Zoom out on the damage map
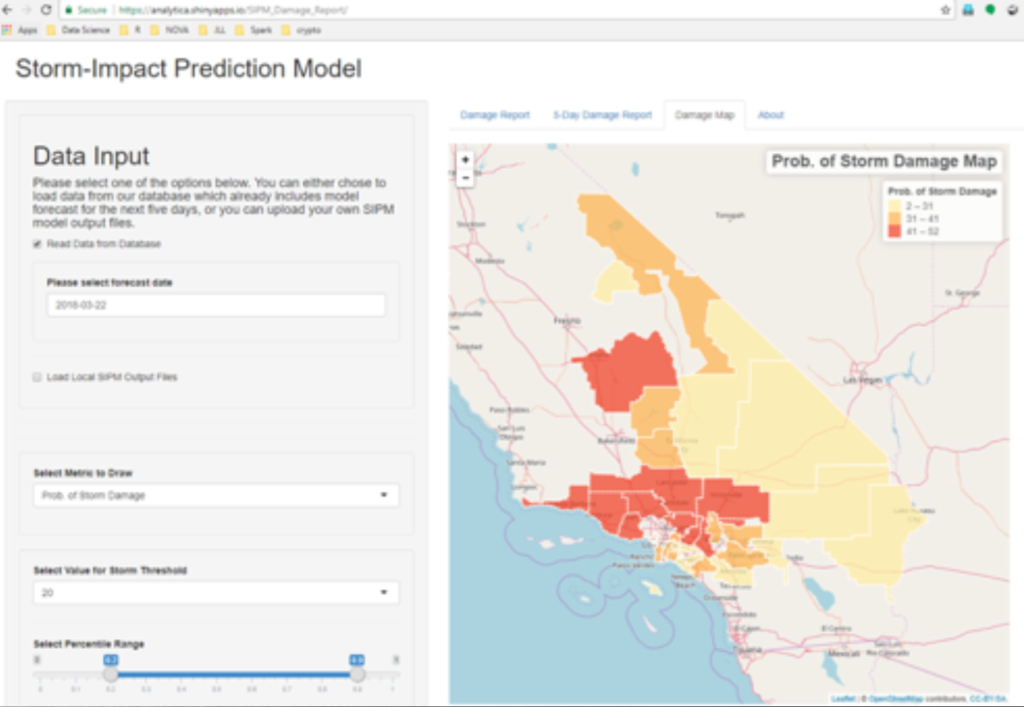The width and height of the screenshot is (1024, 707). tap(465, 177)
